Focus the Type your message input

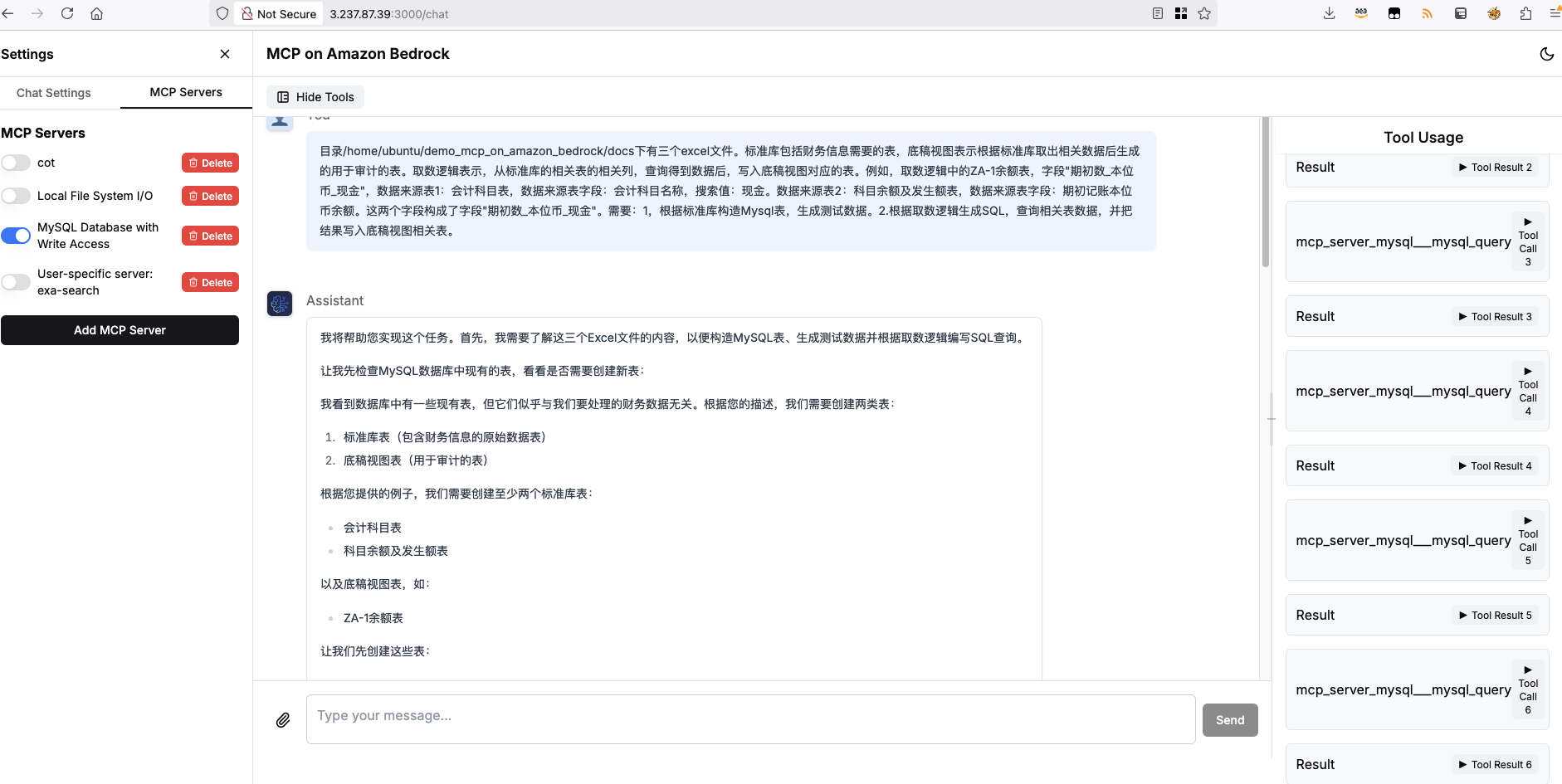click(x=750, y=719)
